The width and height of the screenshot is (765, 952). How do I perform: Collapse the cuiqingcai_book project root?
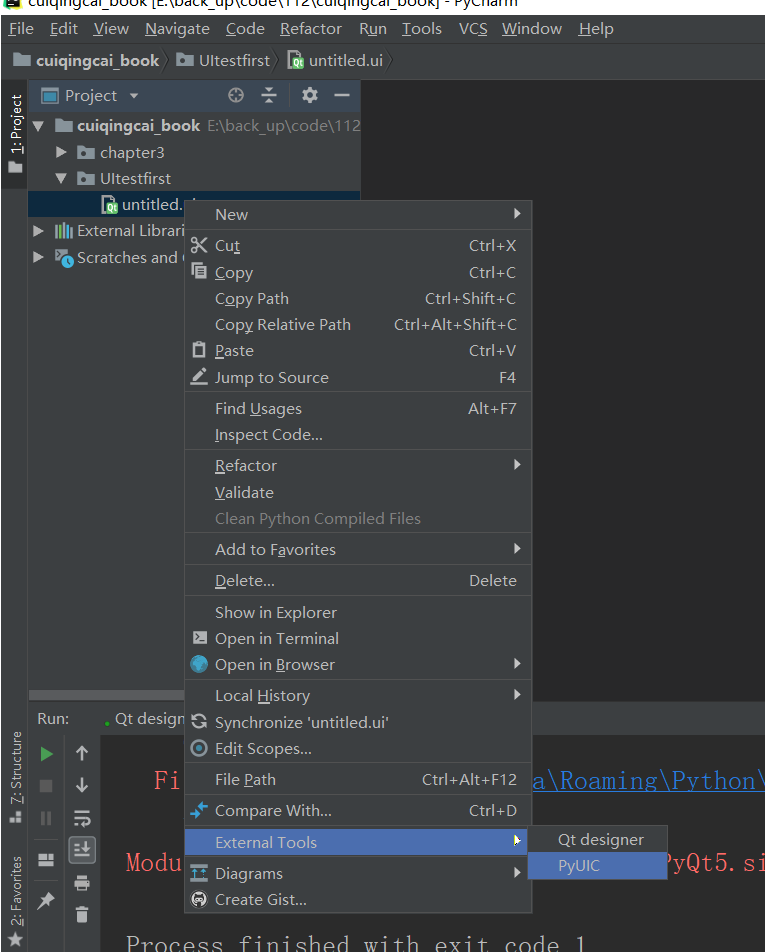39,126
